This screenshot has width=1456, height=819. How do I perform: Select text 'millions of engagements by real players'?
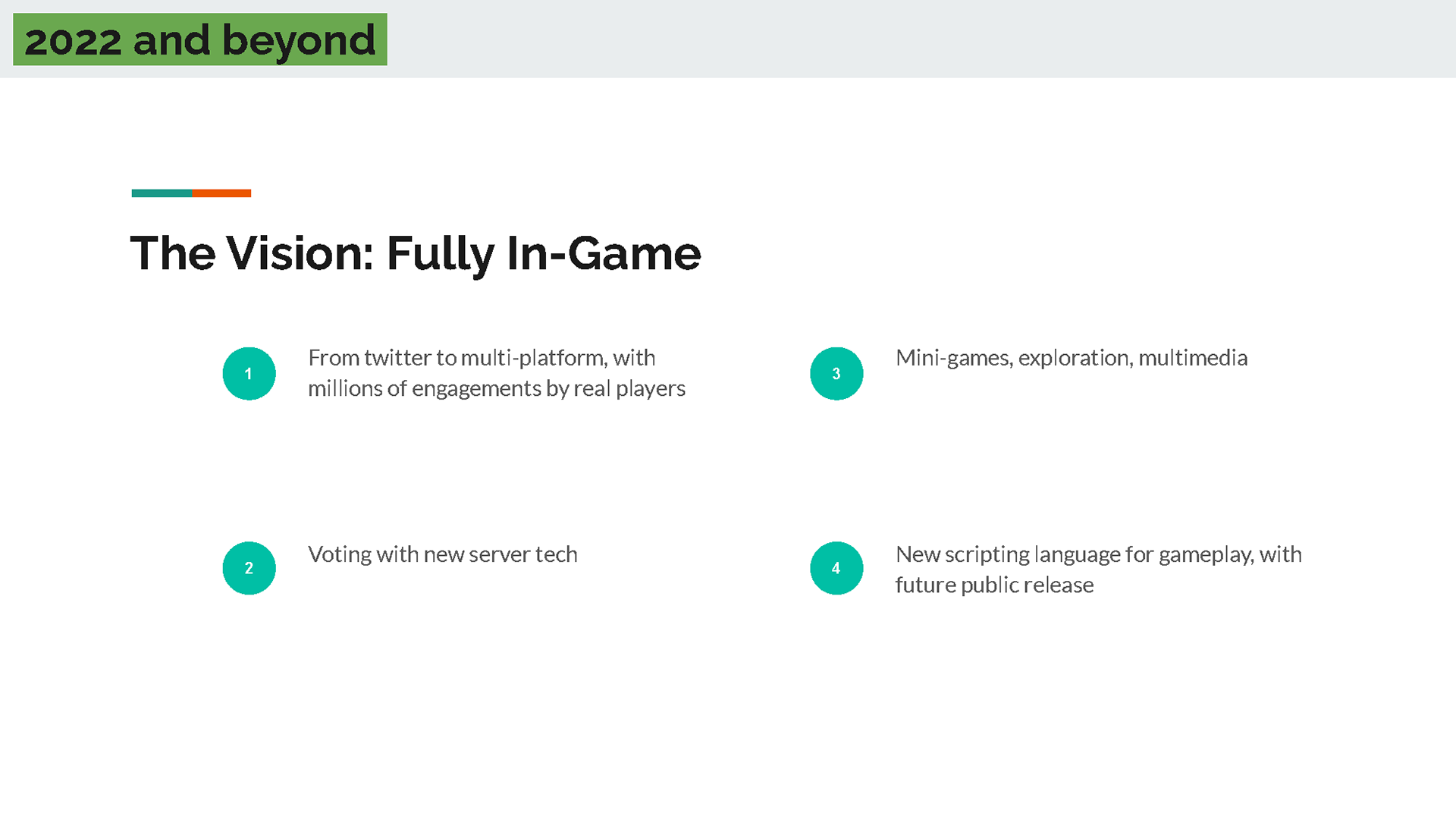pyautogui.click(x=497, y=389)
